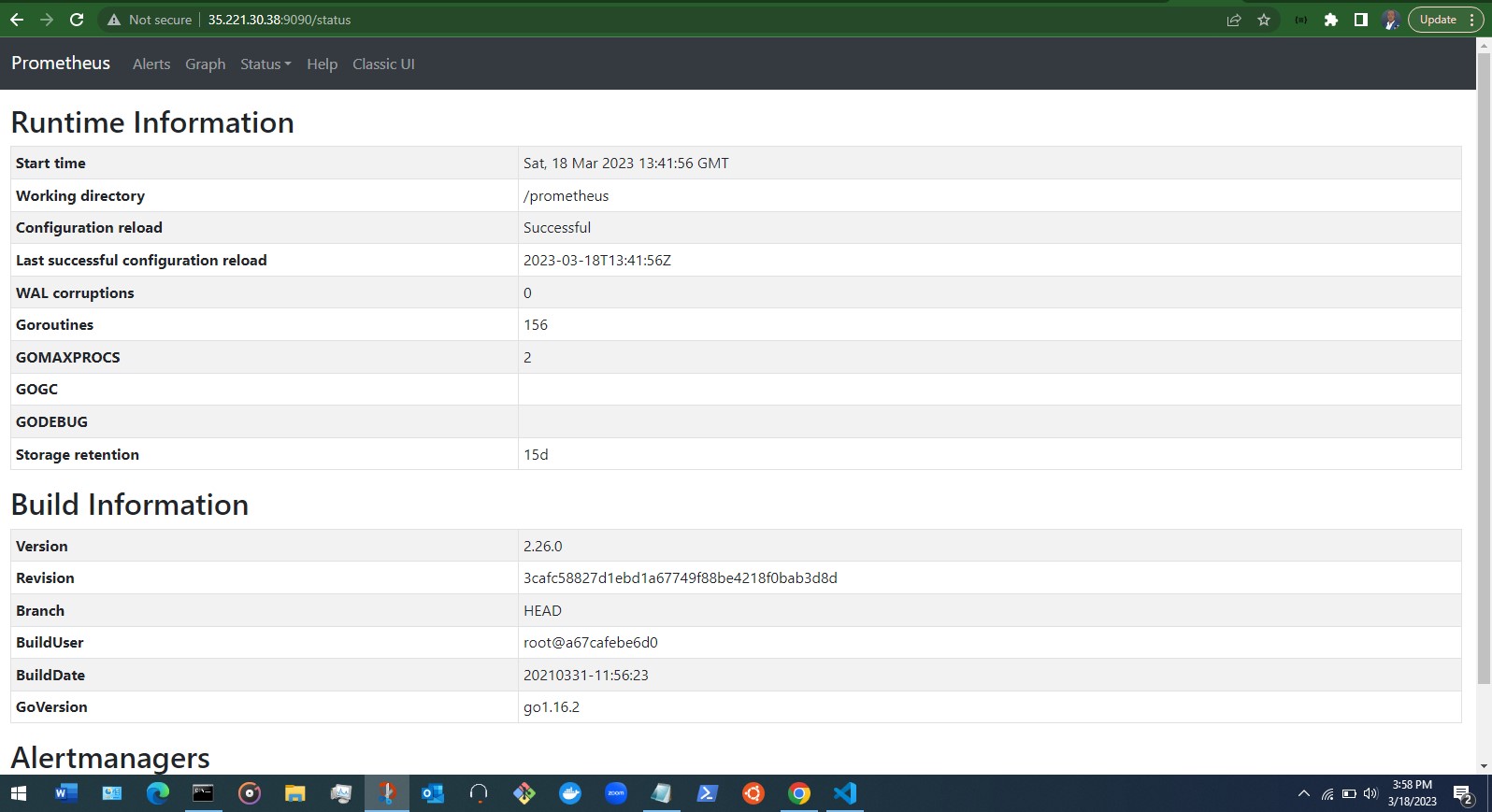This screenshot has width=1492, height=812.
Task: Open File Explorer from the taskbar
Action: point(295,793)
